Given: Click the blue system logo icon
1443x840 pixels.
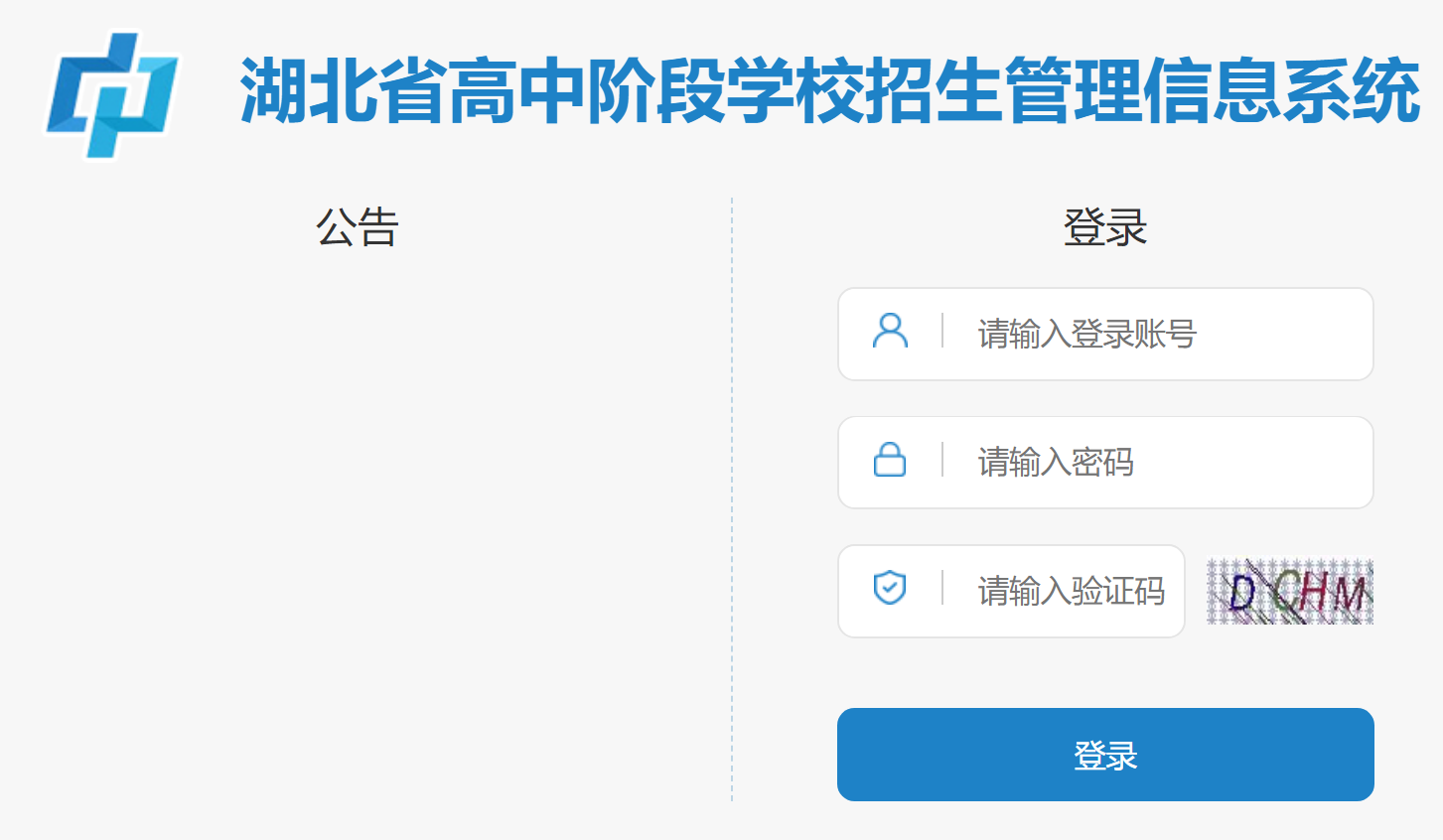Looking at the screenshot, I should coord(111,93).
